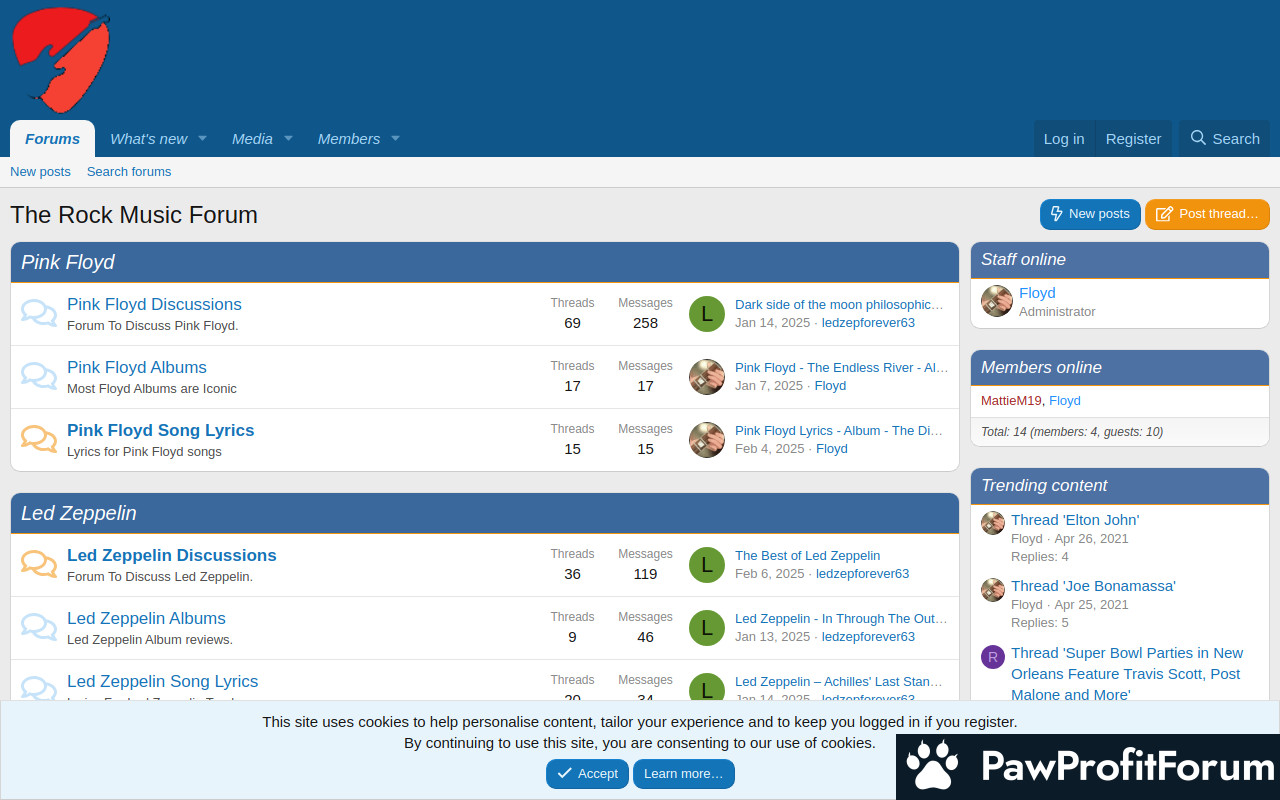Click the orange Post thread button
This screenshot has width=1280, height=800.
(1207, 214)
